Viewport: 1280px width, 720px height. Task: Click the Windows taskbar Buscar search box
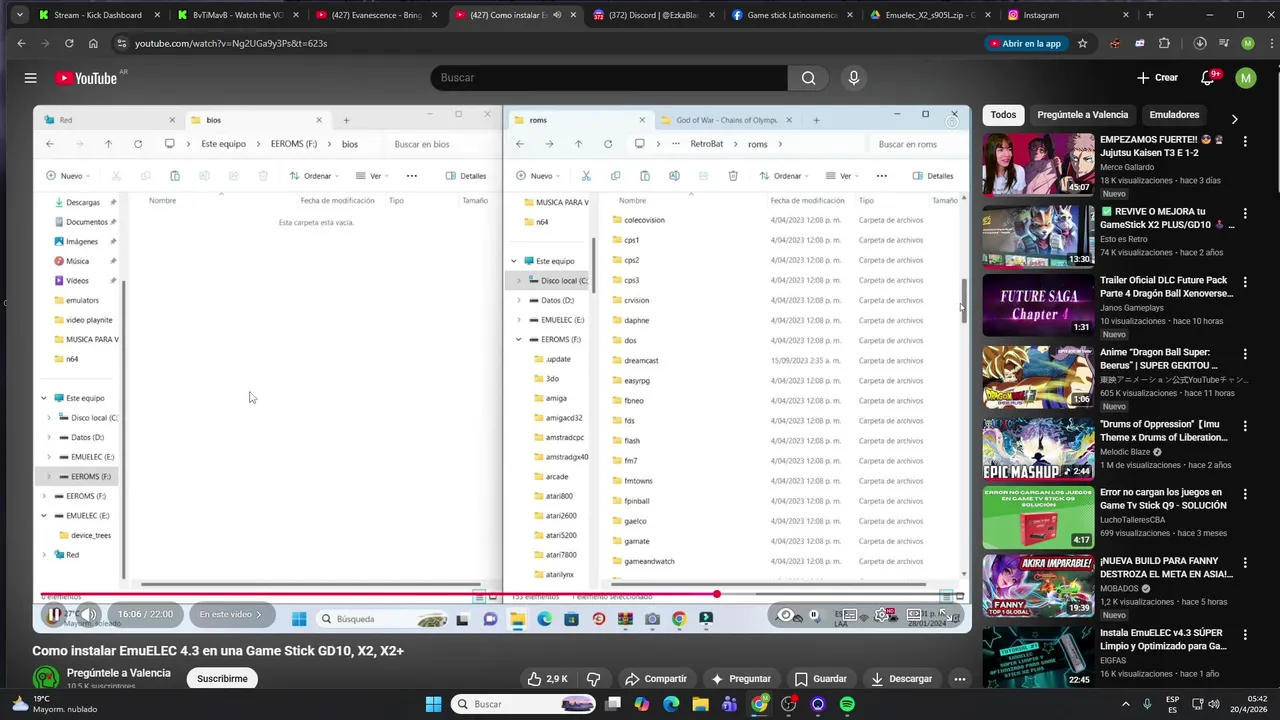click(524, 704)
